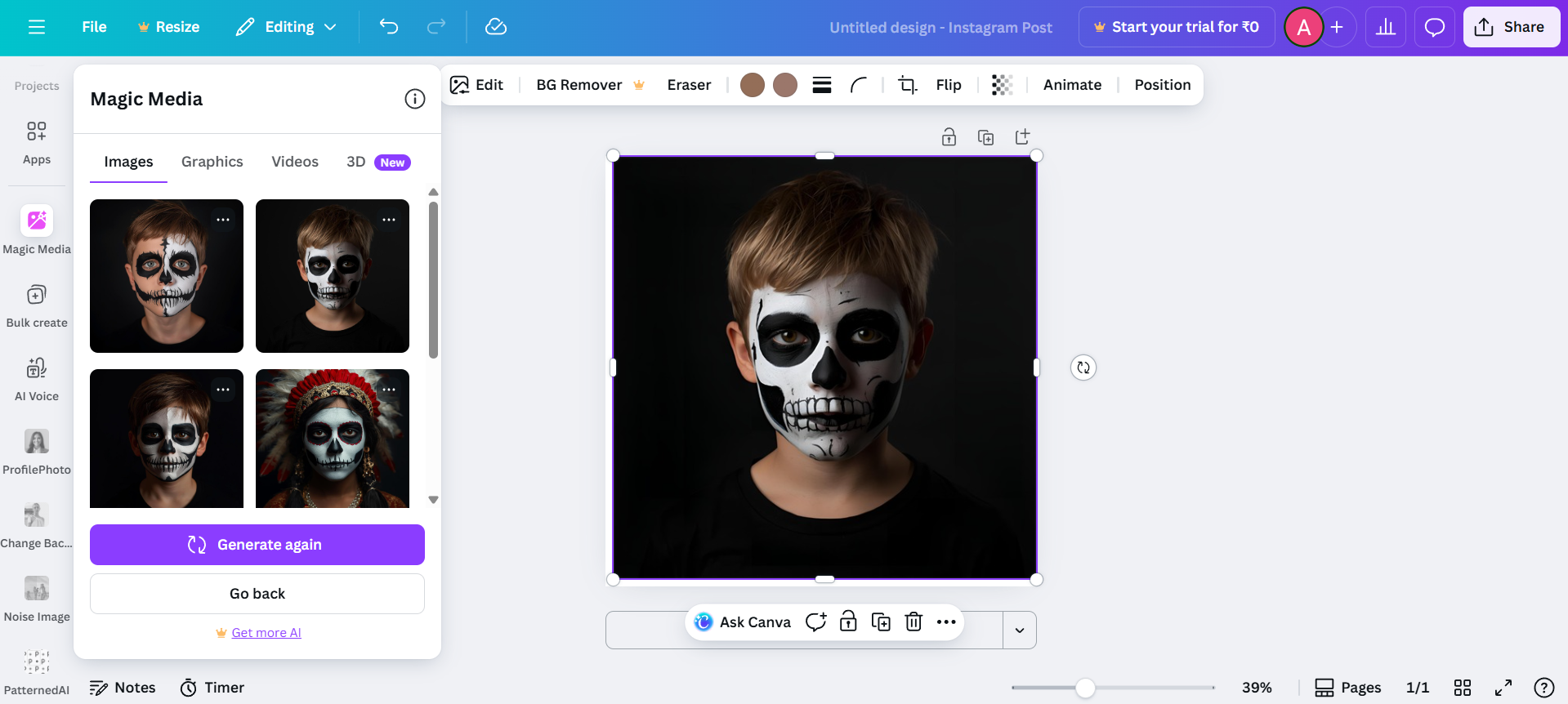
Task: Click the undo arrow icon
Action: tap(389, 27)
